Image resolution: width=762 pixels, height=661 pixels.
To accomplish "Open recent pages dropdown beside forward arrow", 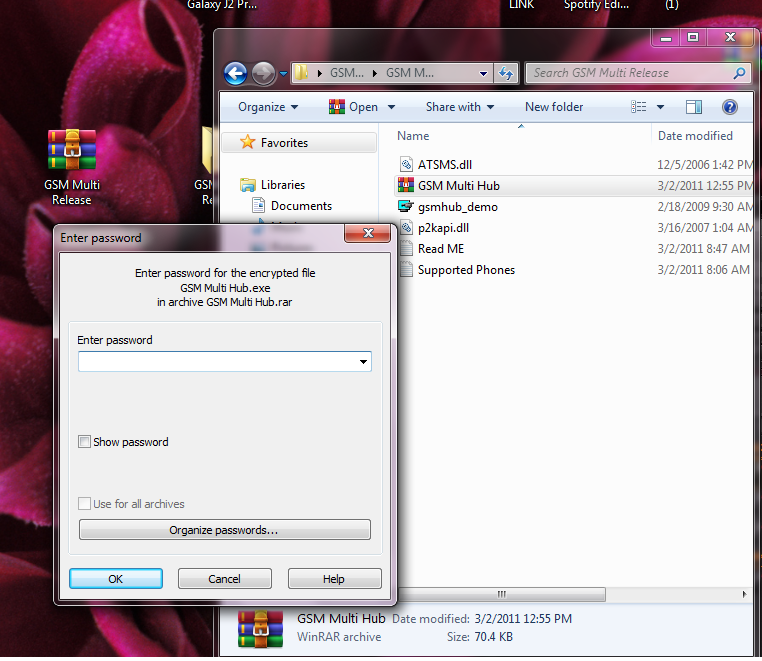I will [x=283, y=74].
